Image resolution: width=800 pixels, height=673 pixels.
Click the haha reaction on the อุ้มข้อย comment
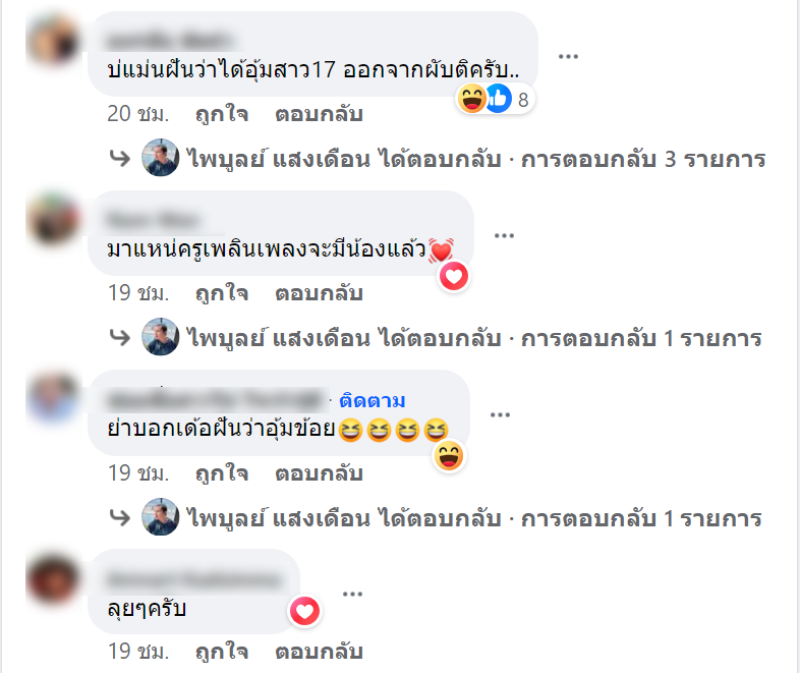tap(448, 456)
